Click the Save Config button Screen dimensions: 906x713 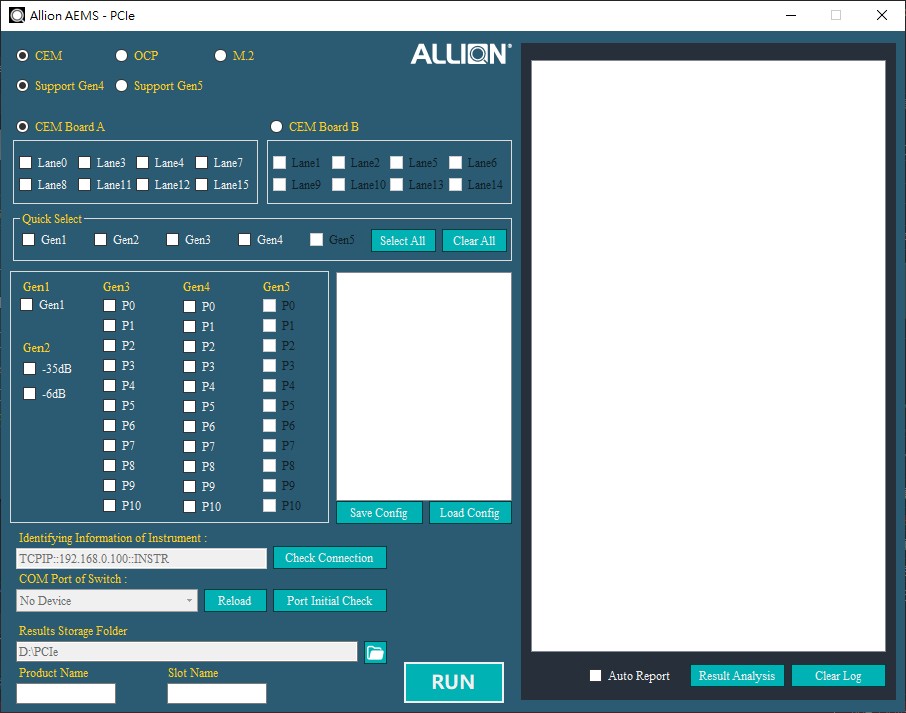[x=379, y=513]
